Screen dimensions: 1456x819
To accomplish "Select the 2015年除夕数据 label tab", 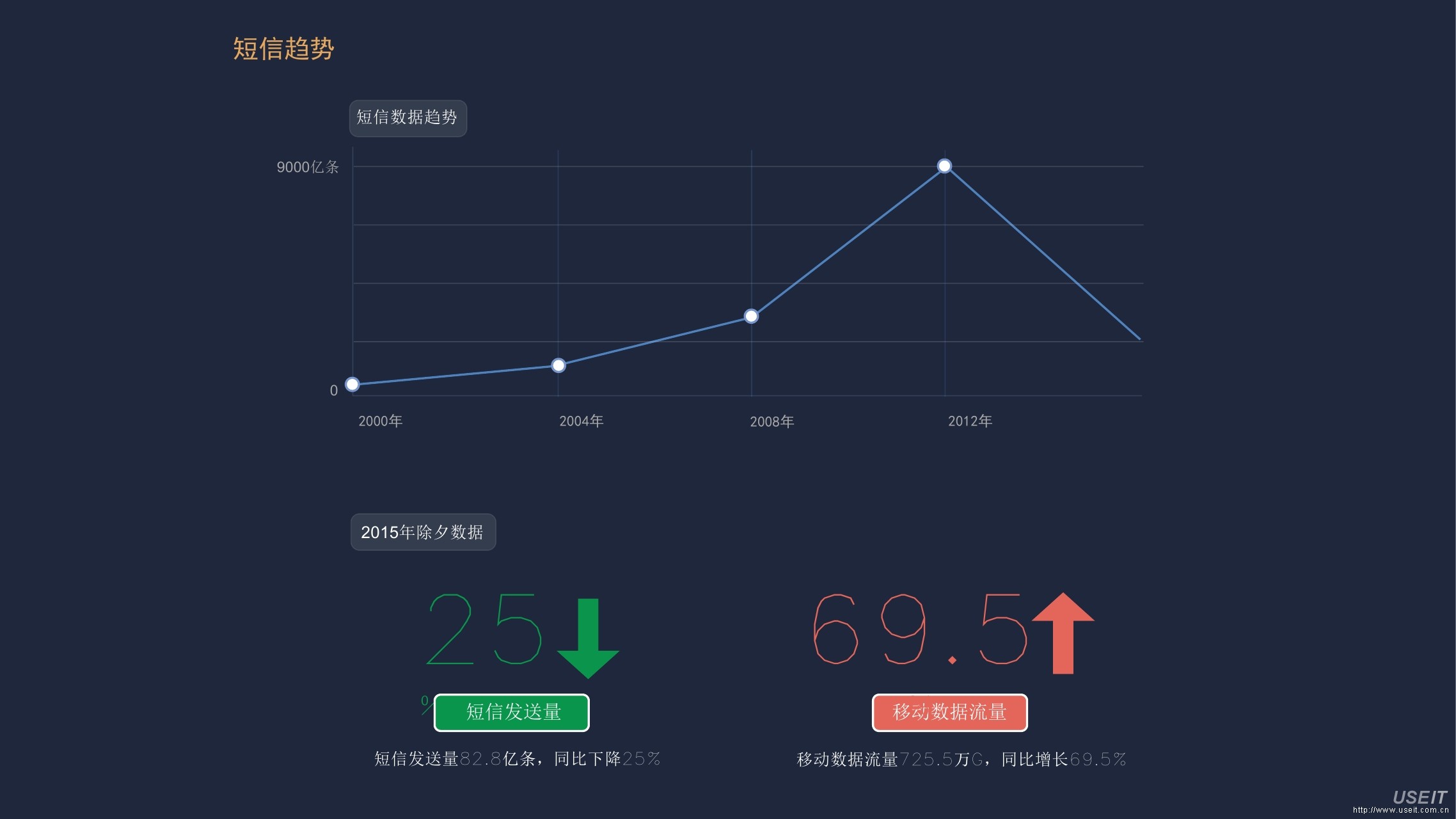I will [x=423, y=532].
